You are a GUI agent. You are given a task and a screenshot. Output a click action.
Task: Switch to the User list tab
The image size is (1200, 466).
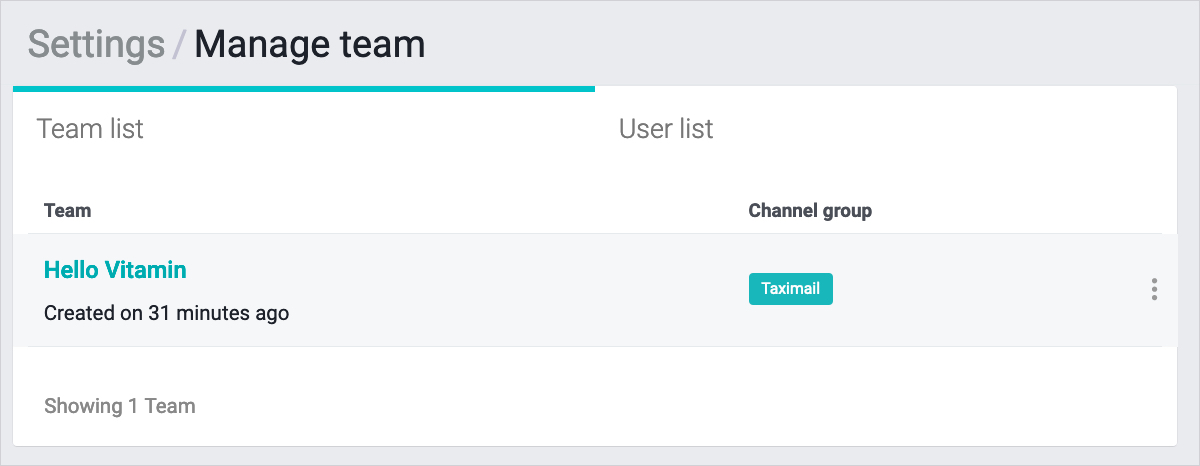pyautogui.click(x=666, y=129)
